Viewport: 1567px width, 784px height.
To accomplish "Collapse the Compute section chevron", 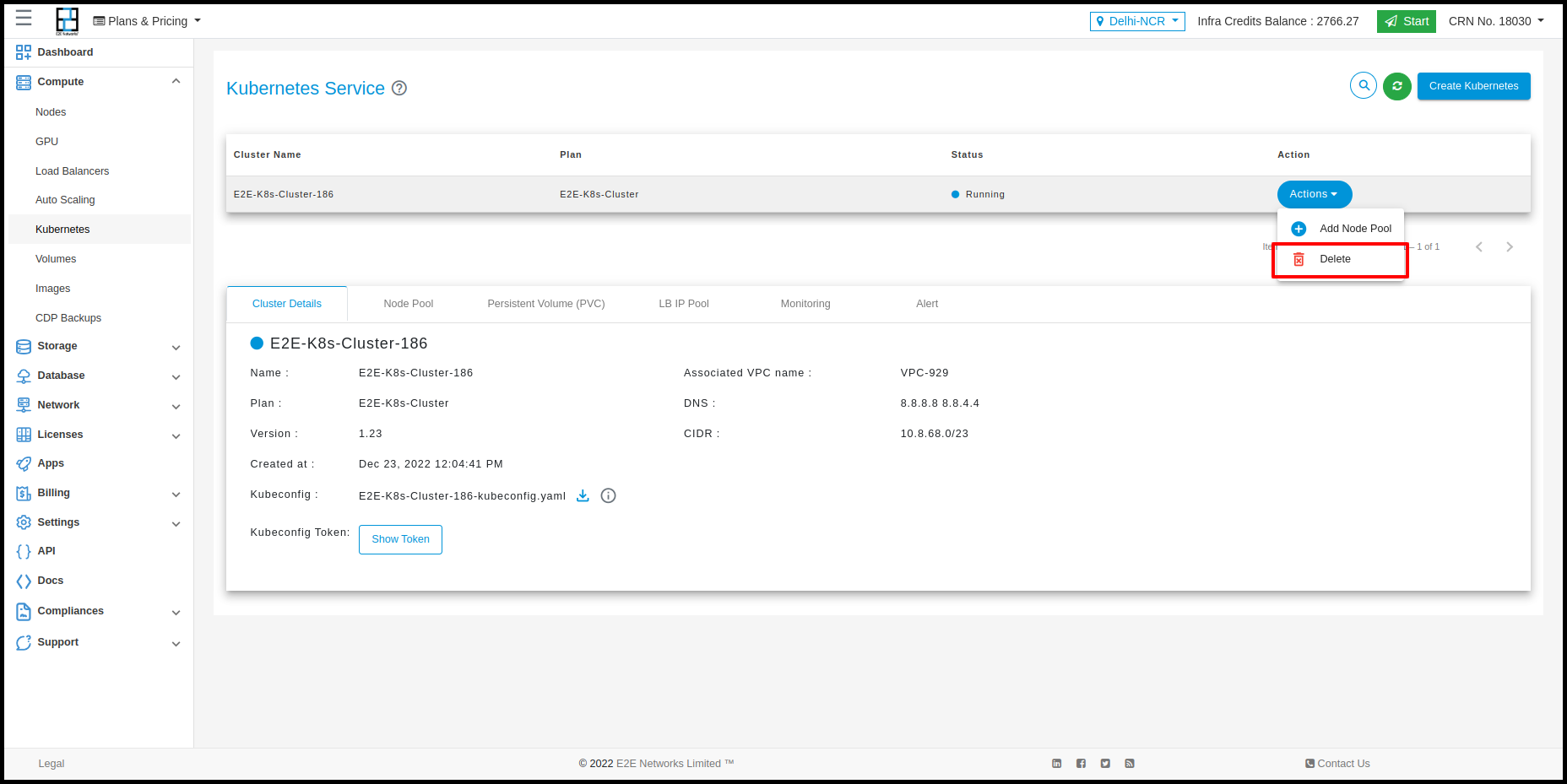I will point(176,81).
